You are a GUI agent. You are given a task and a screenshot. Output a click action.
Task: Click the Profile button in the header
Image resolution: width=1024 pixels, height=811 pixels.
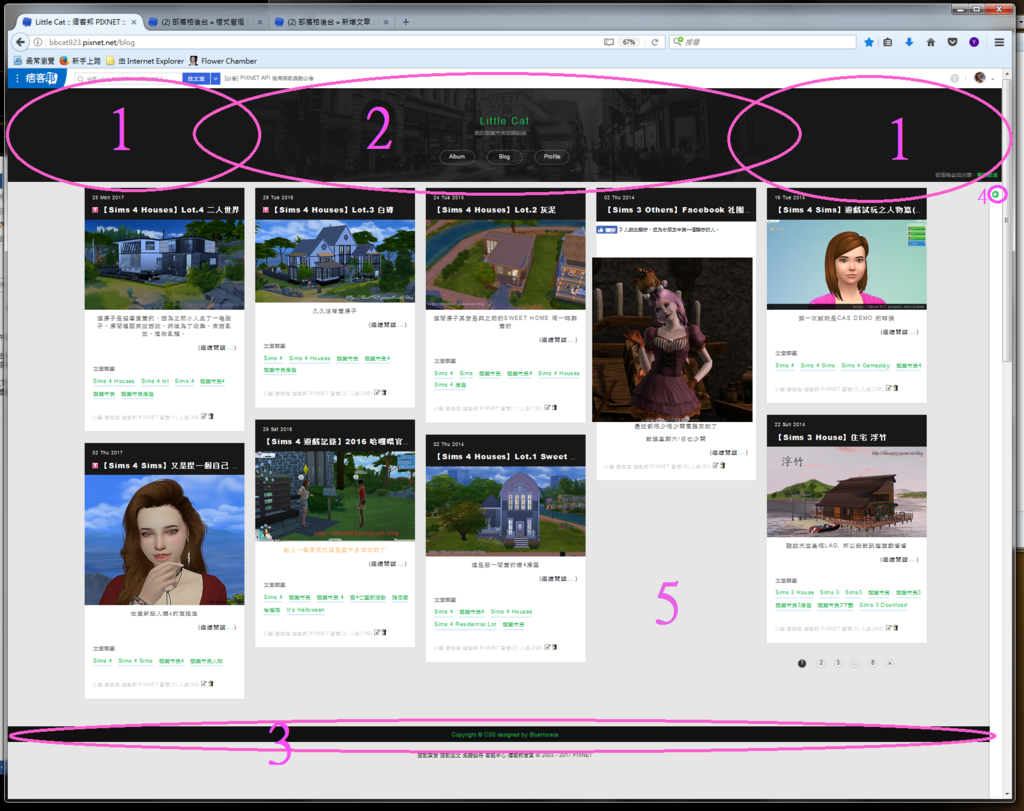tap(552, 157)
